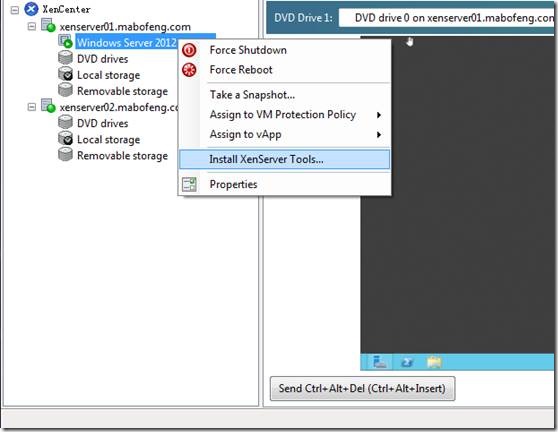Open the DVD Drive 1 dropdown

447,18
